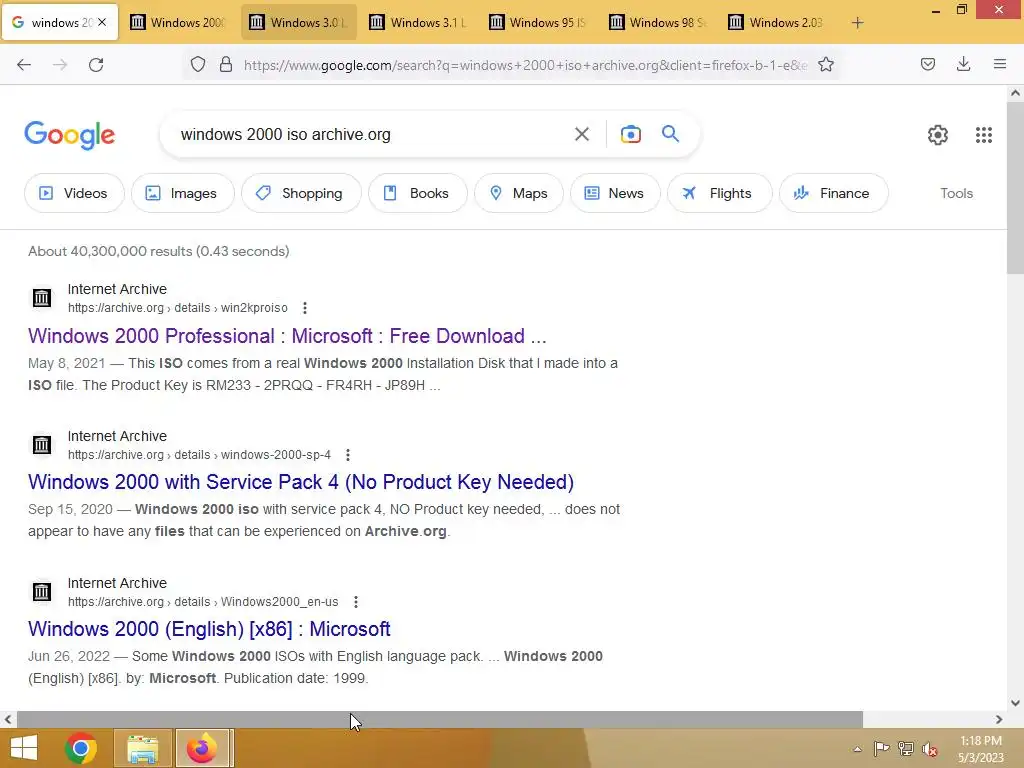1024x768 pixels.
Task: Open the tracking protection shield icon
Action: (x=198, y=65)
